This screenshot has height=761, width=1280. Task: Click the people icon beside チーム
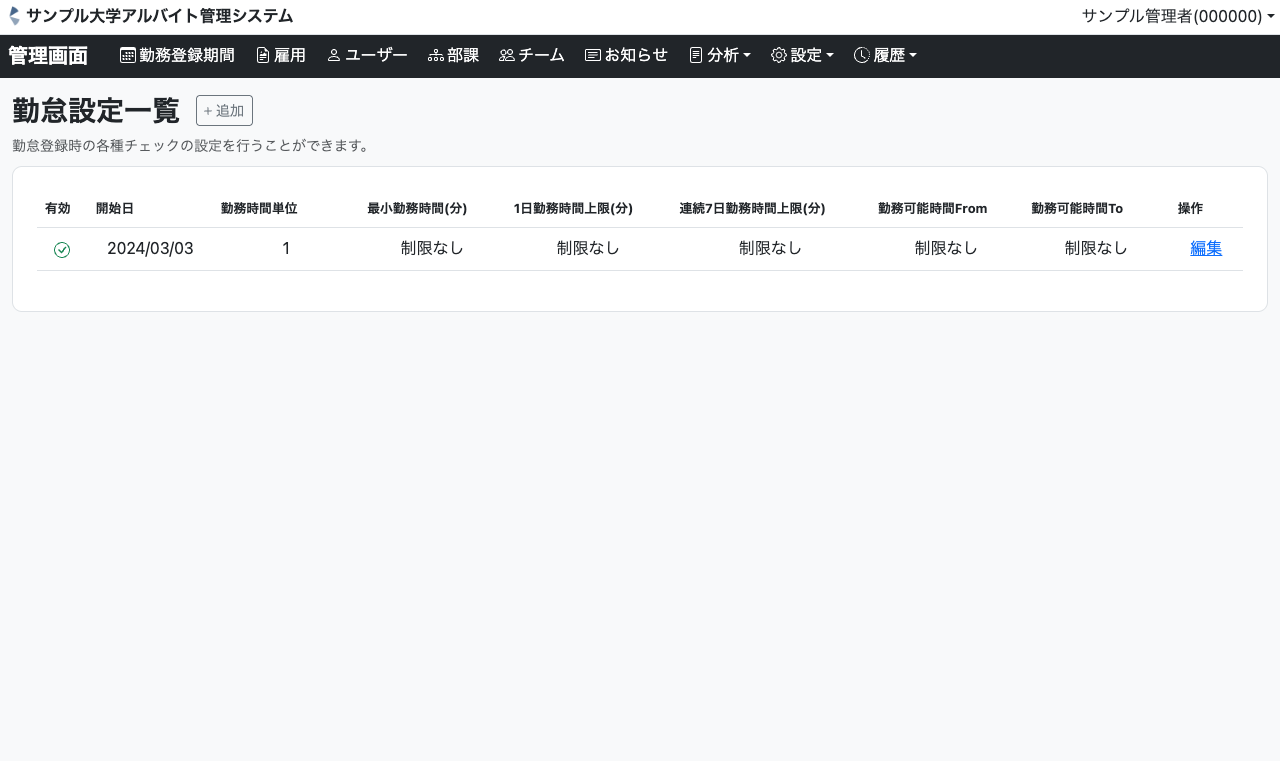point(506,56)
